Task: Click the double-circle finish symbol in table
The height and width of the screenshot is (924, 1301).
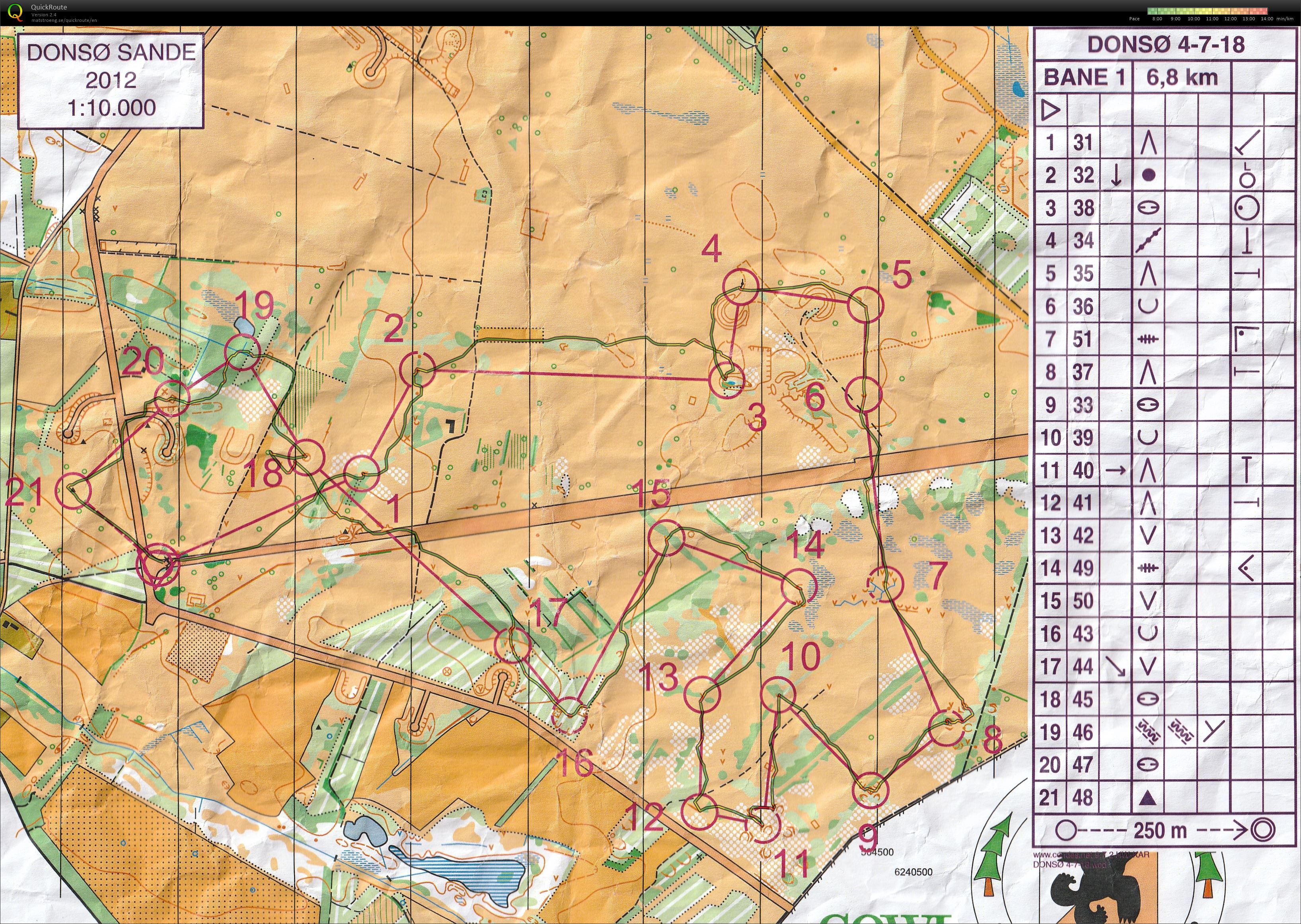Action: [x=1263, y=831]
